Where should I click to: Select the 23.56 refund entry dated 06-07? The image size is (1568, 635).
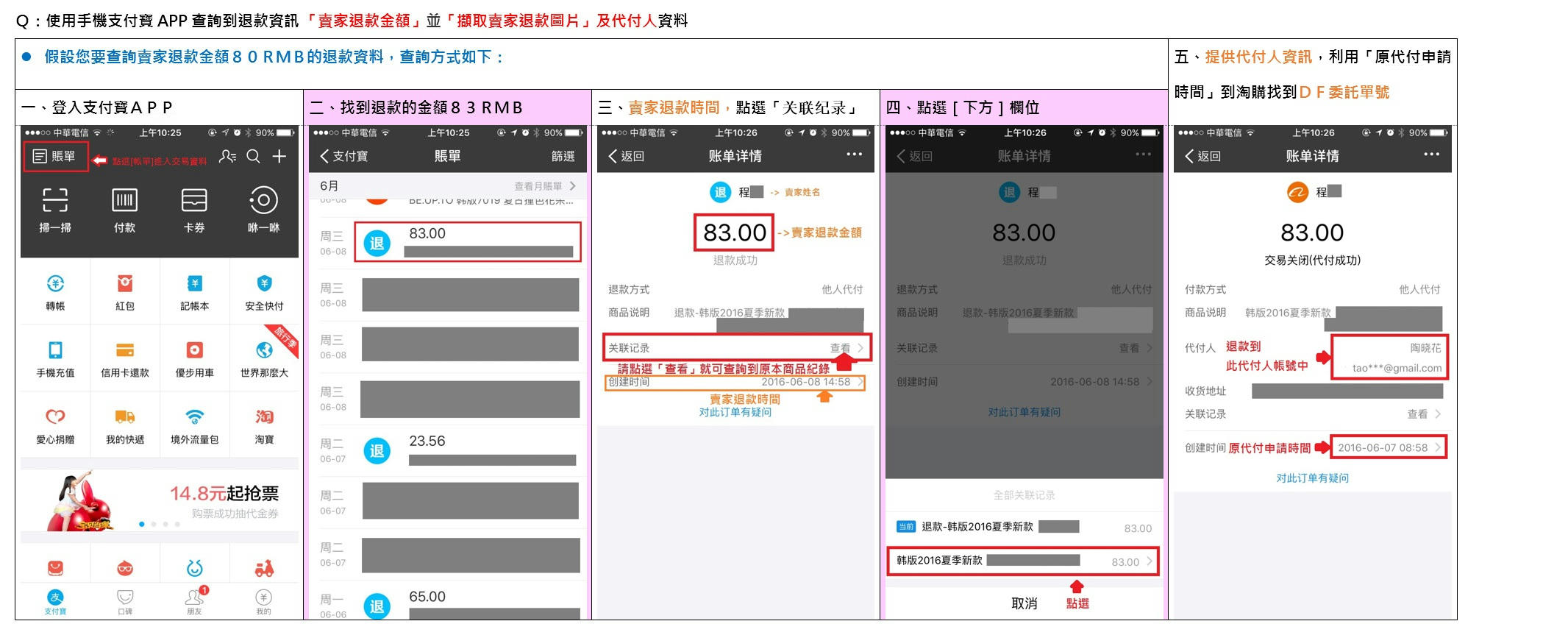coord(448,450)
